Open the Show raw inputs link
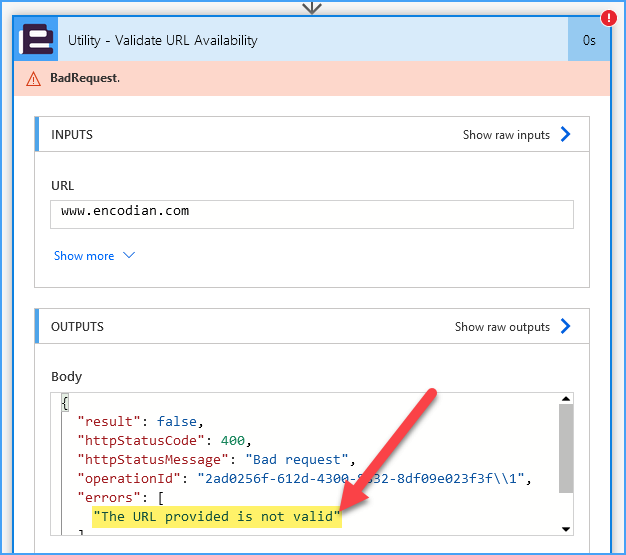626x555 pixels. pos(506,135)
